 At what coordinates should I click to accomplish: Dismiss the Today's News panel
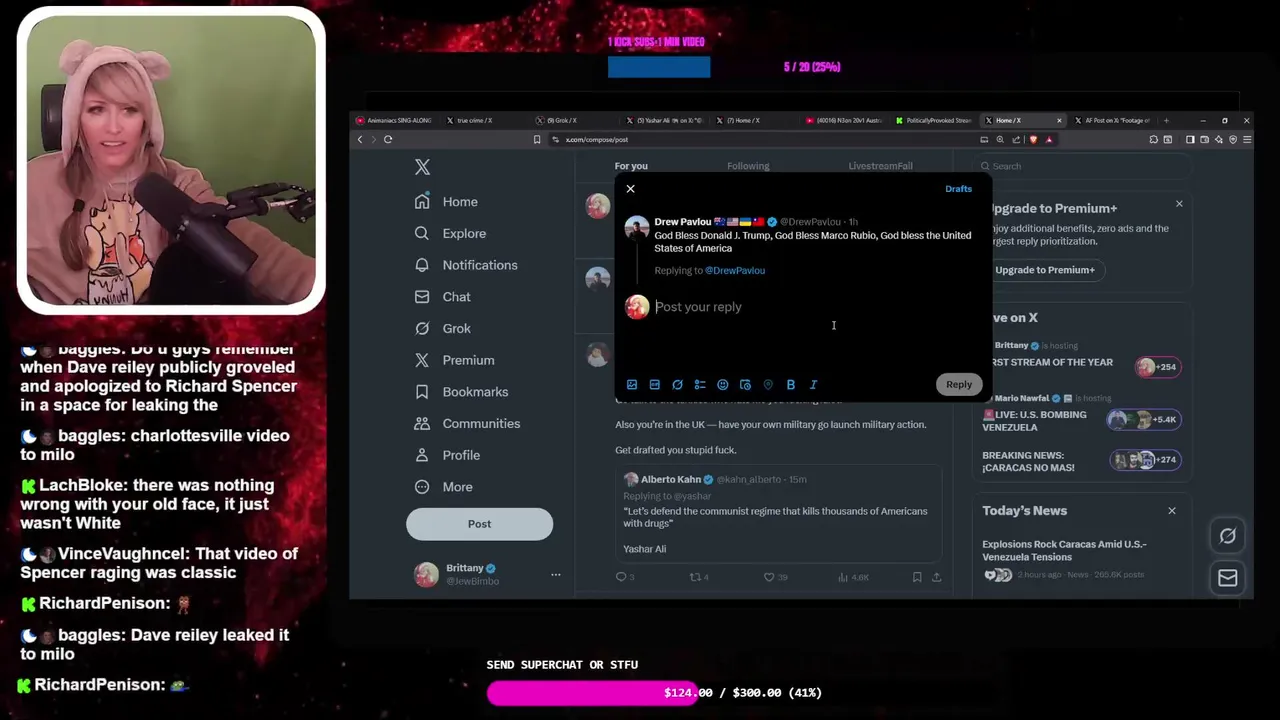pos(1172,511)
